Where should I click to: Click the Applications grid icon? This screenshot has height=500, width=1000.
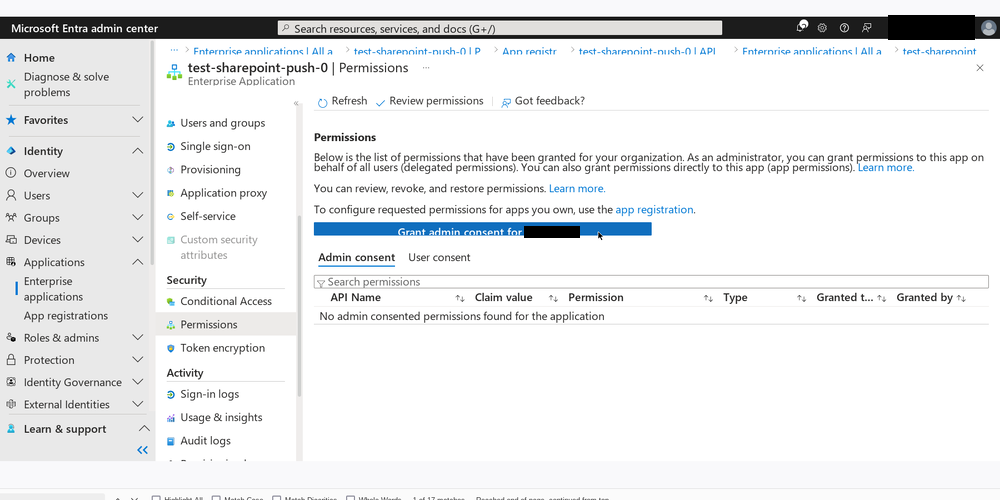(11, 261)
